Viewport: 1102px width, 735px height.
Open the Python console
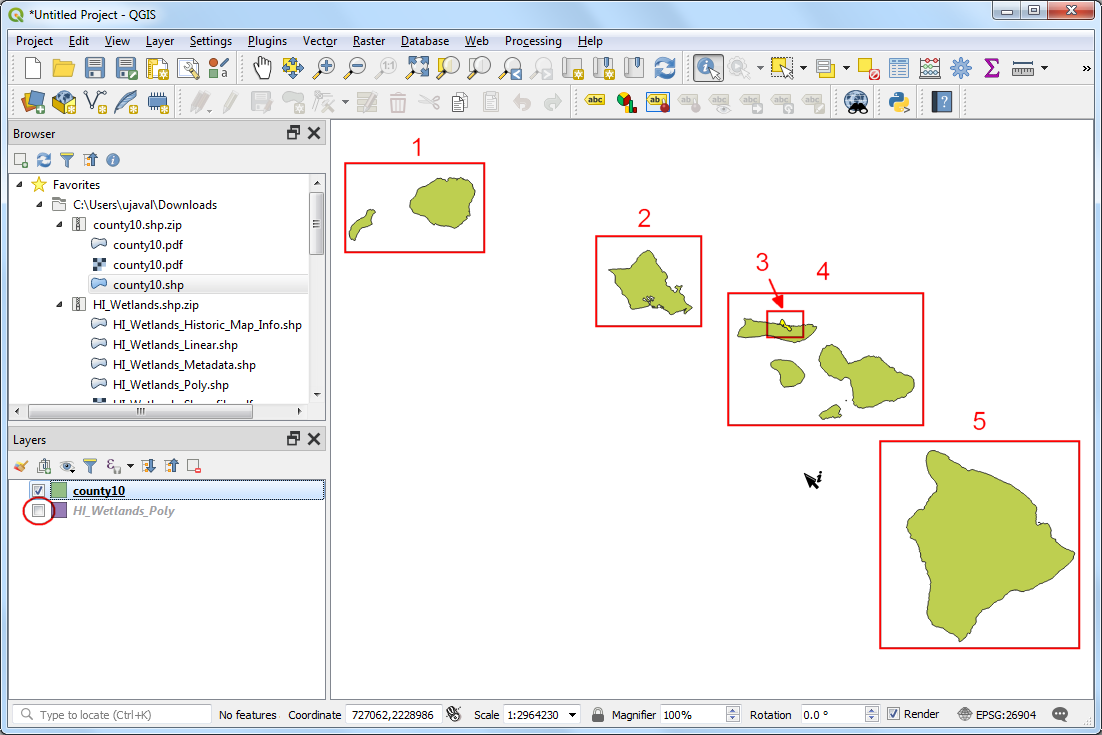[x=899, y=101]
